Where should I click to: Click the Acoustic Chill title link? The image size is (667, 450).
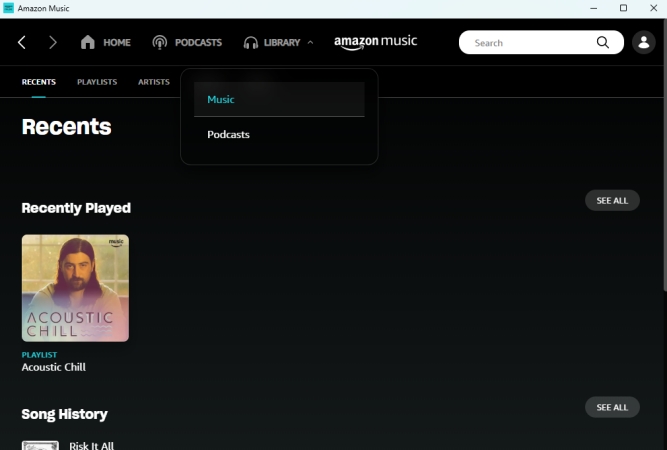tap(54, 367)
